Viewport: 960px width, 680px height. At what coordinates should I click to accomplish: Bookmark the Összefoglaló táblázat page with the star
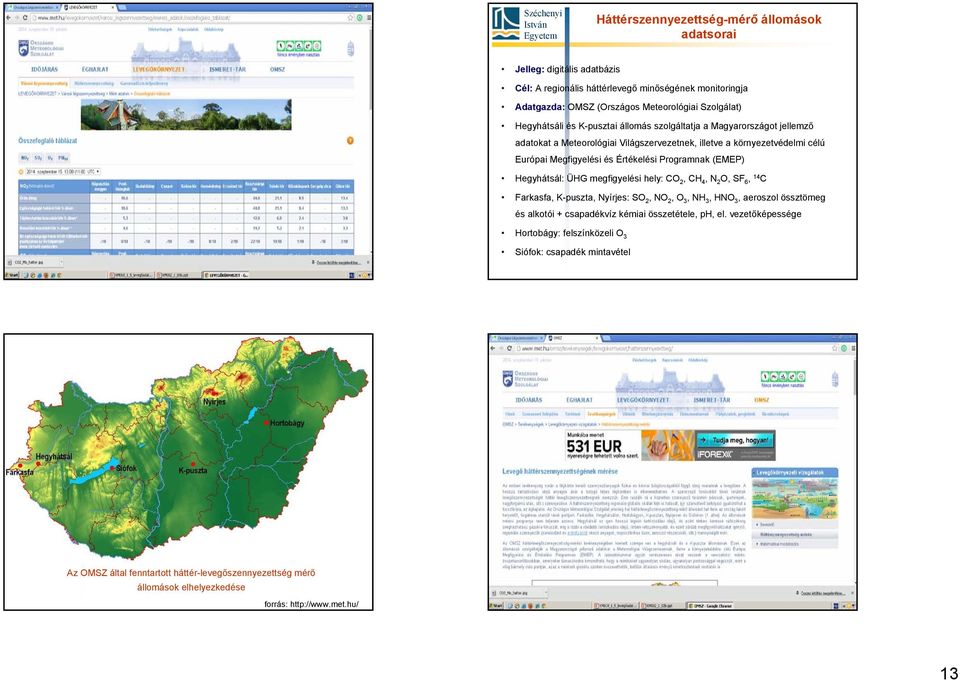pos(350,18)
